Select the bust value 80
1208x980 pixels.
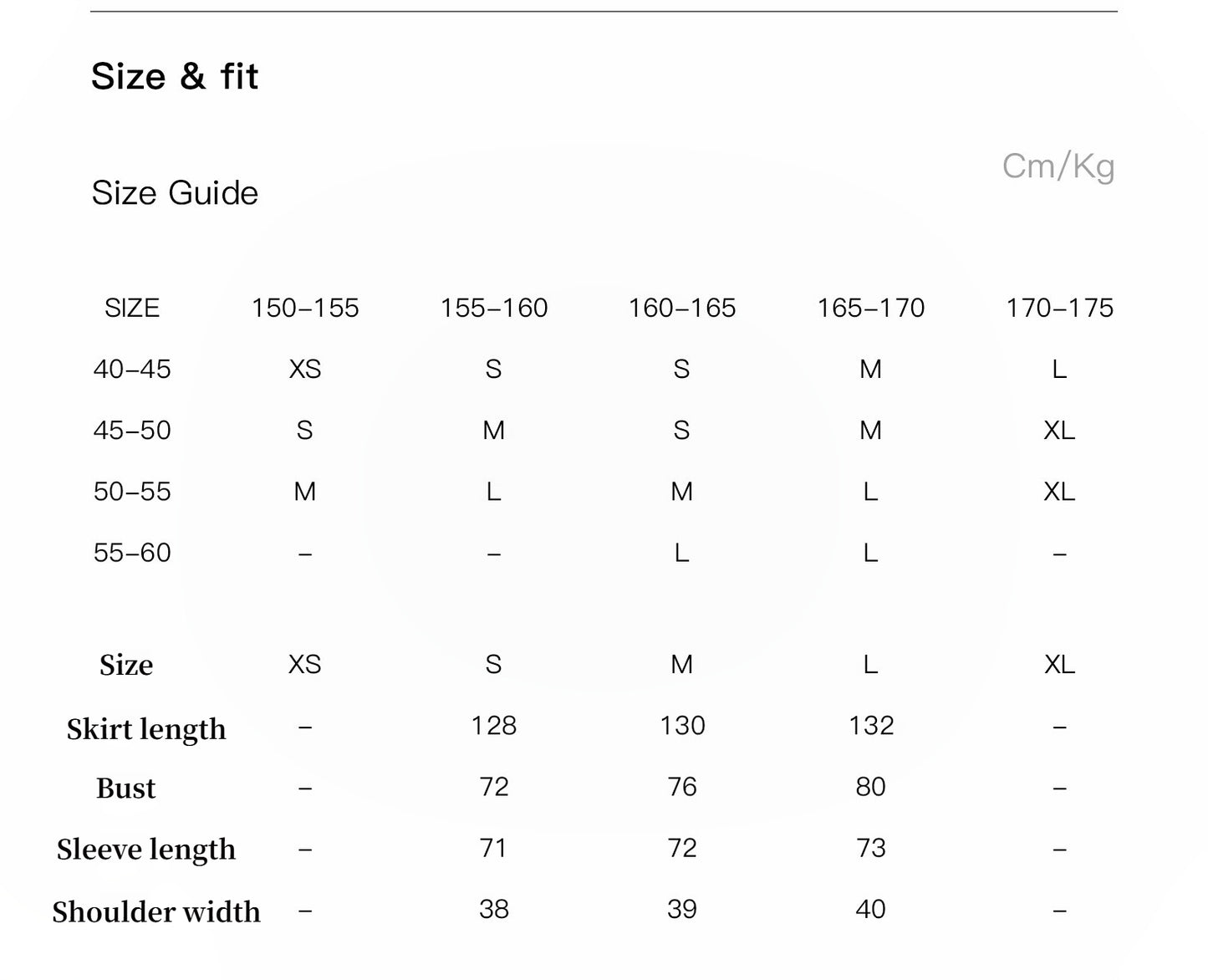point(871,787)
